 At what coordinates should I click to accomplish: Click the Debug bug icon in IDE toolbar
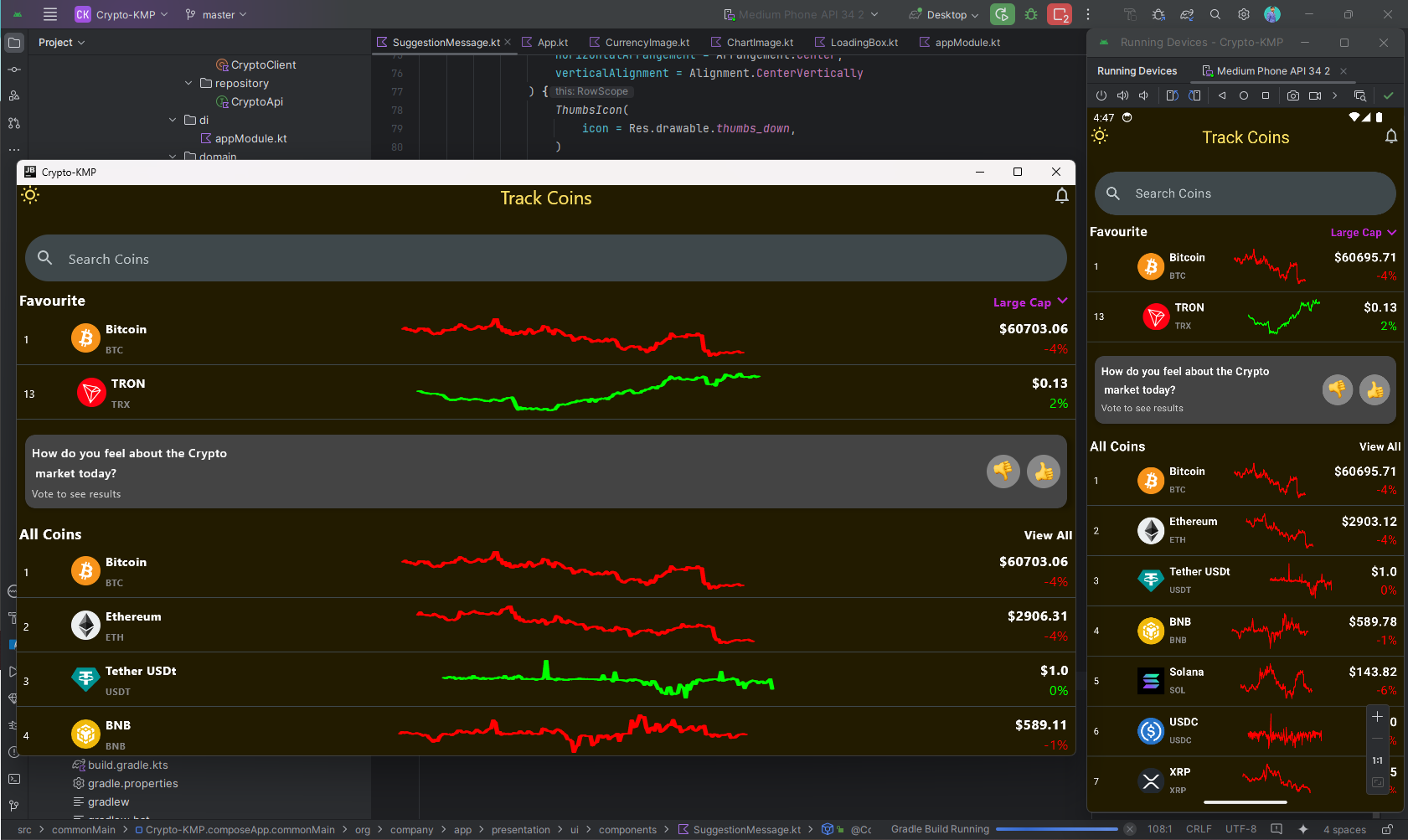pos(1031,14)
